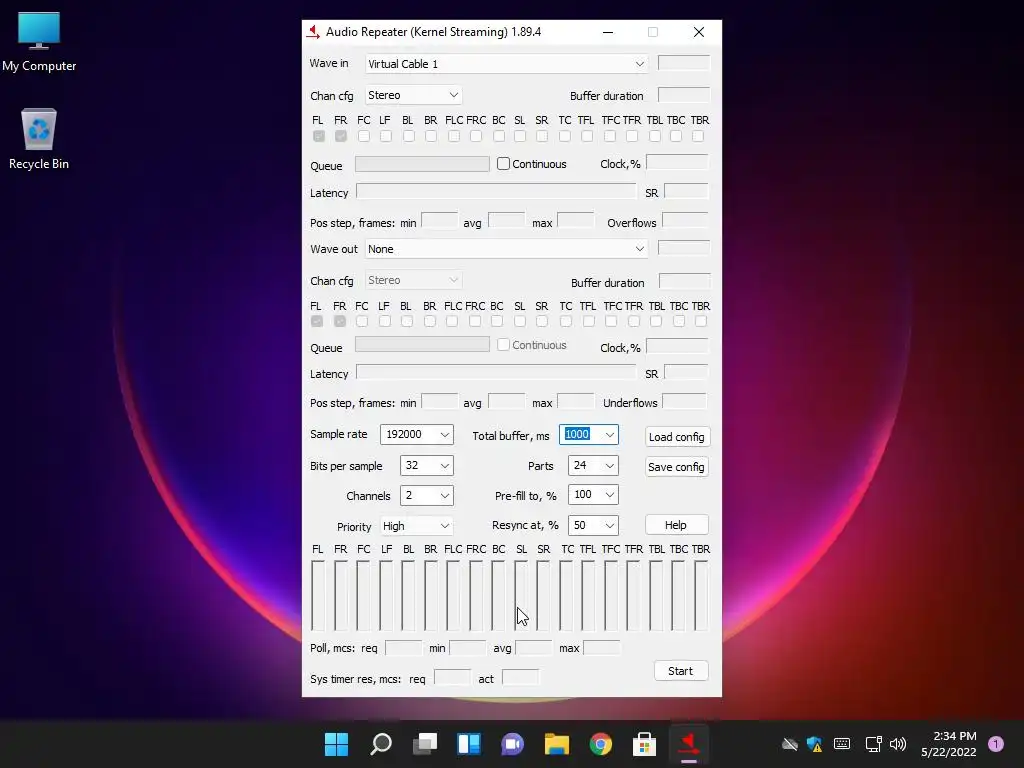Toggle the Wave in FC channel checkbox

point(364,136)
